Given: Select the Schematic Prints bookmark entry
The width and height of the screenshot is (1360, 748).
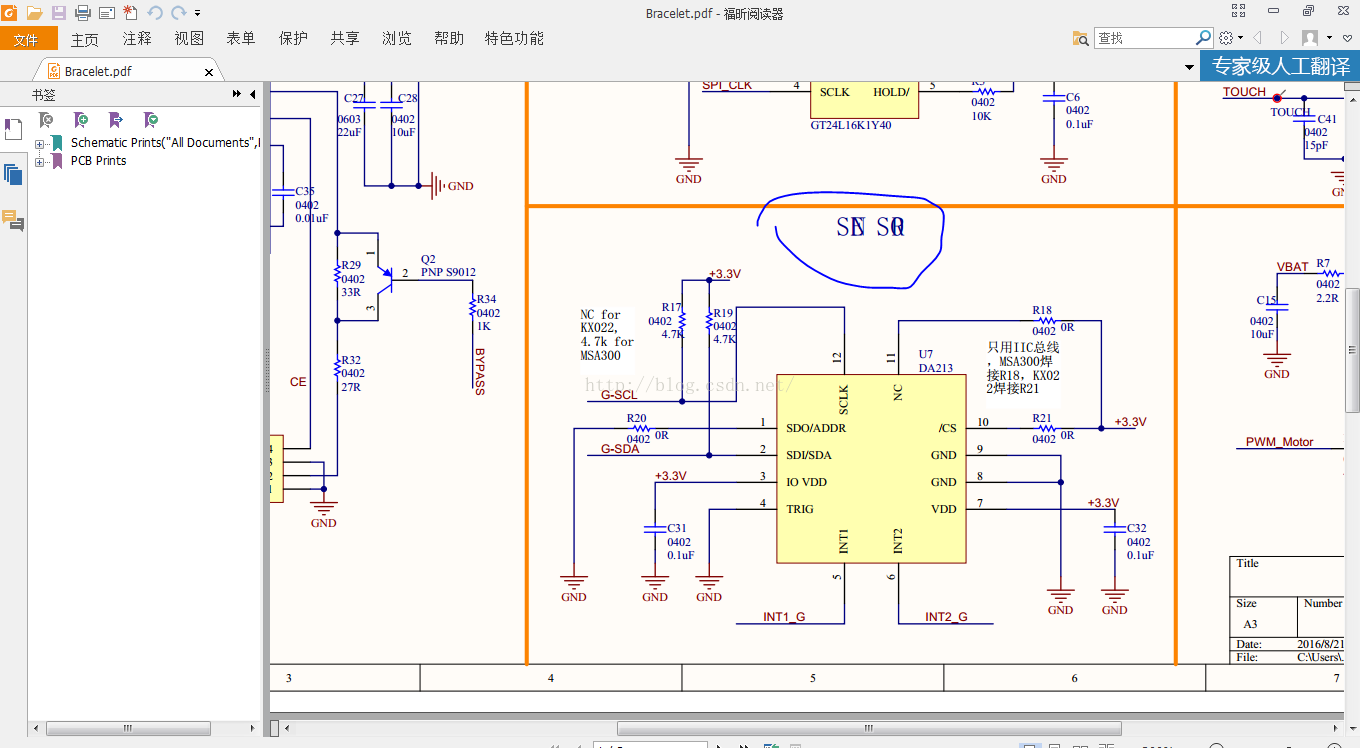Looking at the screenshot, I should [x=165, y=143].
